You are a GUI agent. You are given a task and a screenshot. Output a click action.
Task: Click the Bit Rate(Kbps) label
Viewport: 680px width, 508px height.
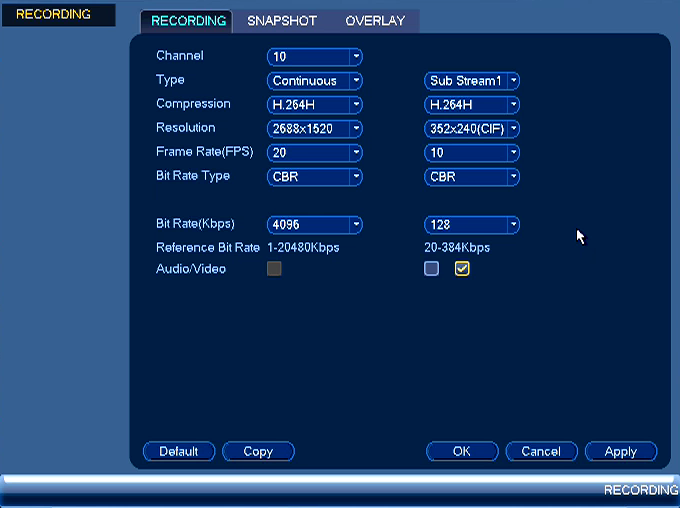point(195,224)
